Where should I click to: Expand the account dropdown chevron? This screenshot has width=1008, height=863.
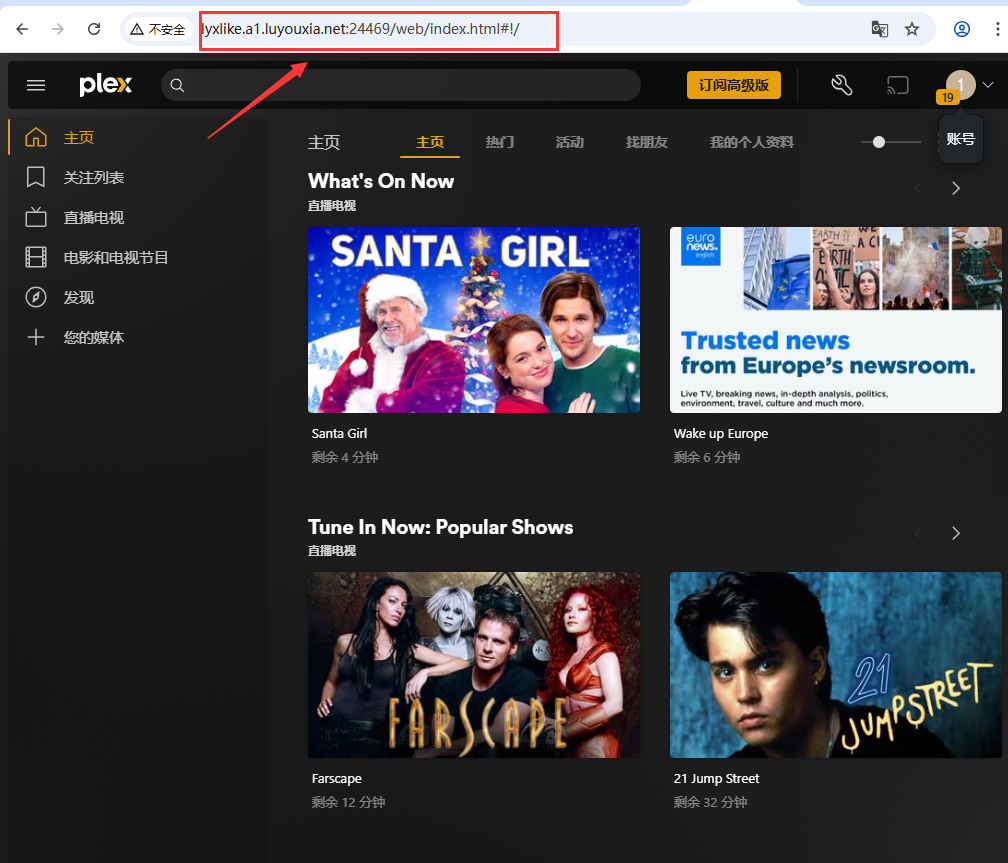[988, 85]
